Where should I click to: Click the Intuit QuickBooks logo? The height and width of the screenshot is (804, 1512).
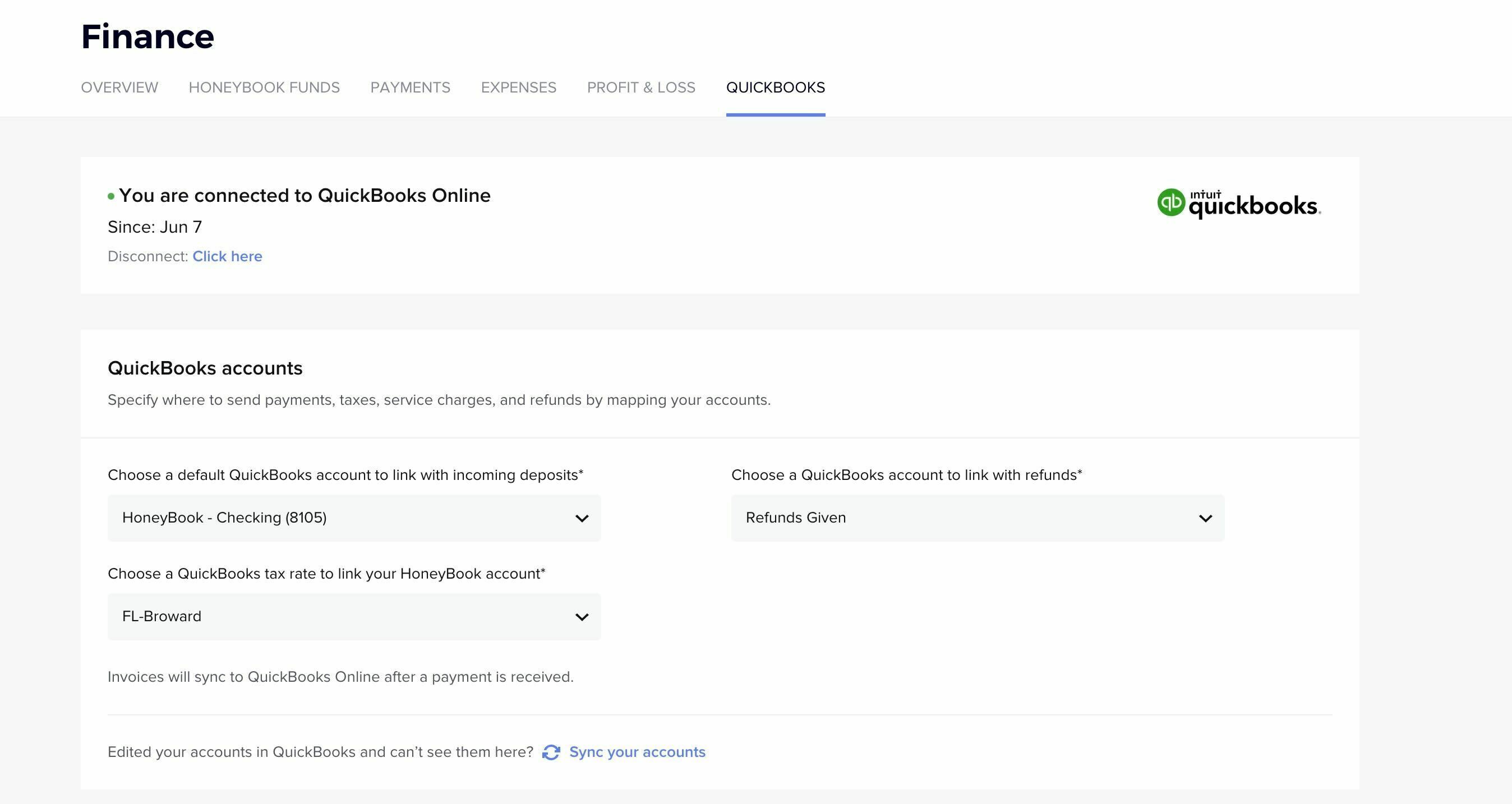click(x=1239, y=204)
